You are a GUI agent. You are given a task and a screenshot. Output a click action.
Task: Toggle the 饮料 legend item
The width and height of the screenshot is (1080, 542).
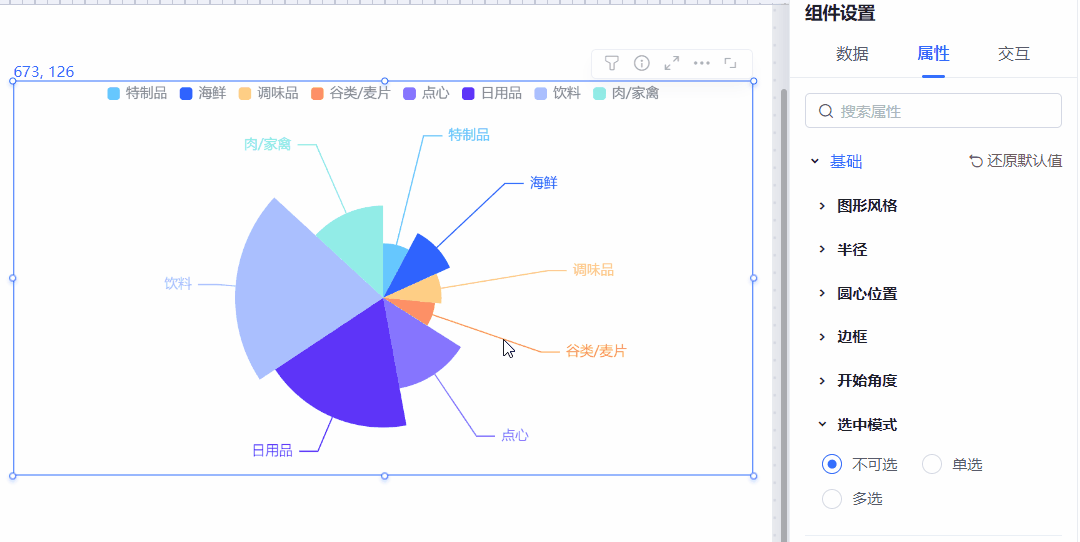[558, 94]
